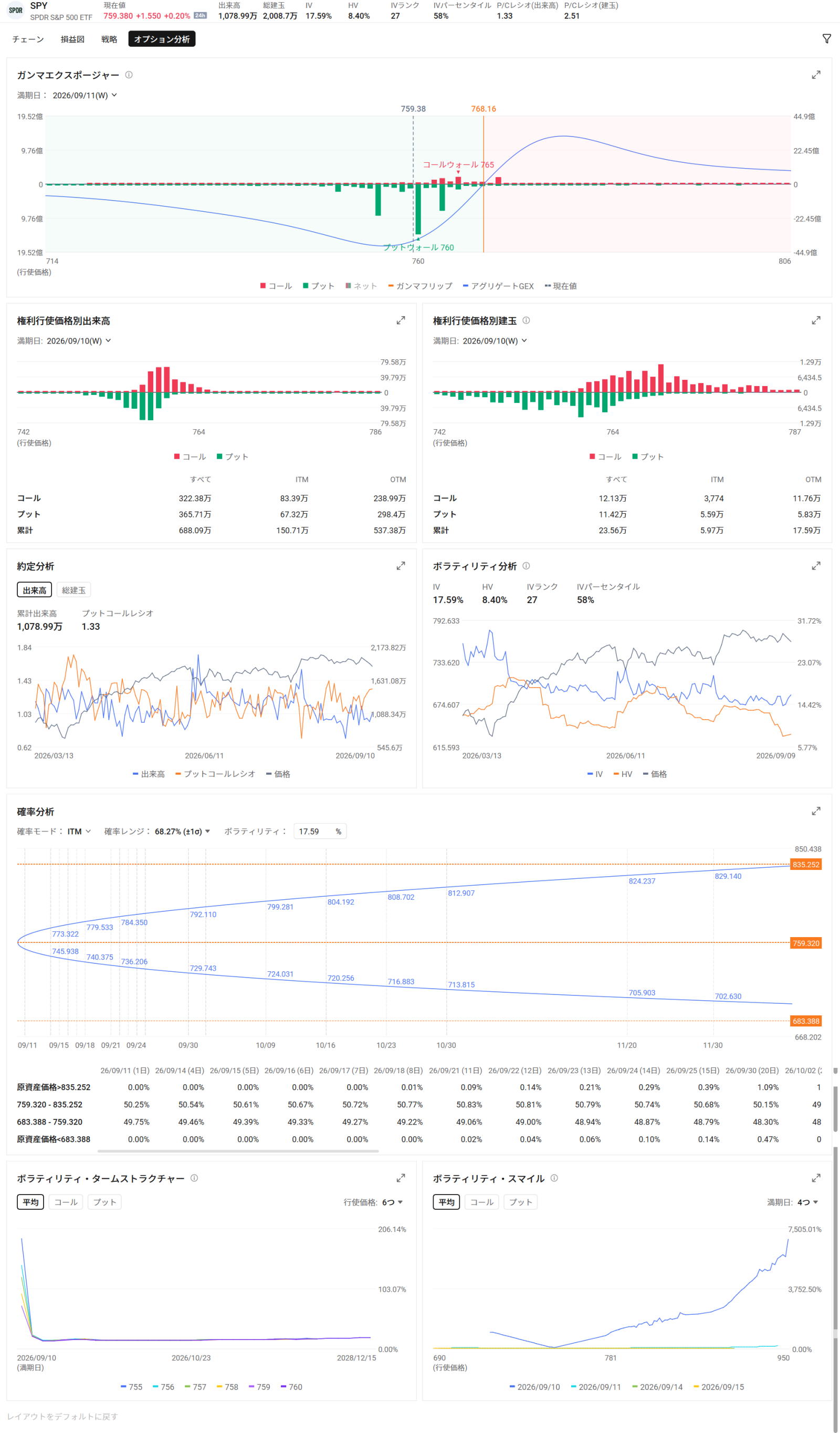The height and width of the screenshot is (1433, 840).
Task: Expand the 権利行使価格別出来高 chart
Action: click(401, 321)
